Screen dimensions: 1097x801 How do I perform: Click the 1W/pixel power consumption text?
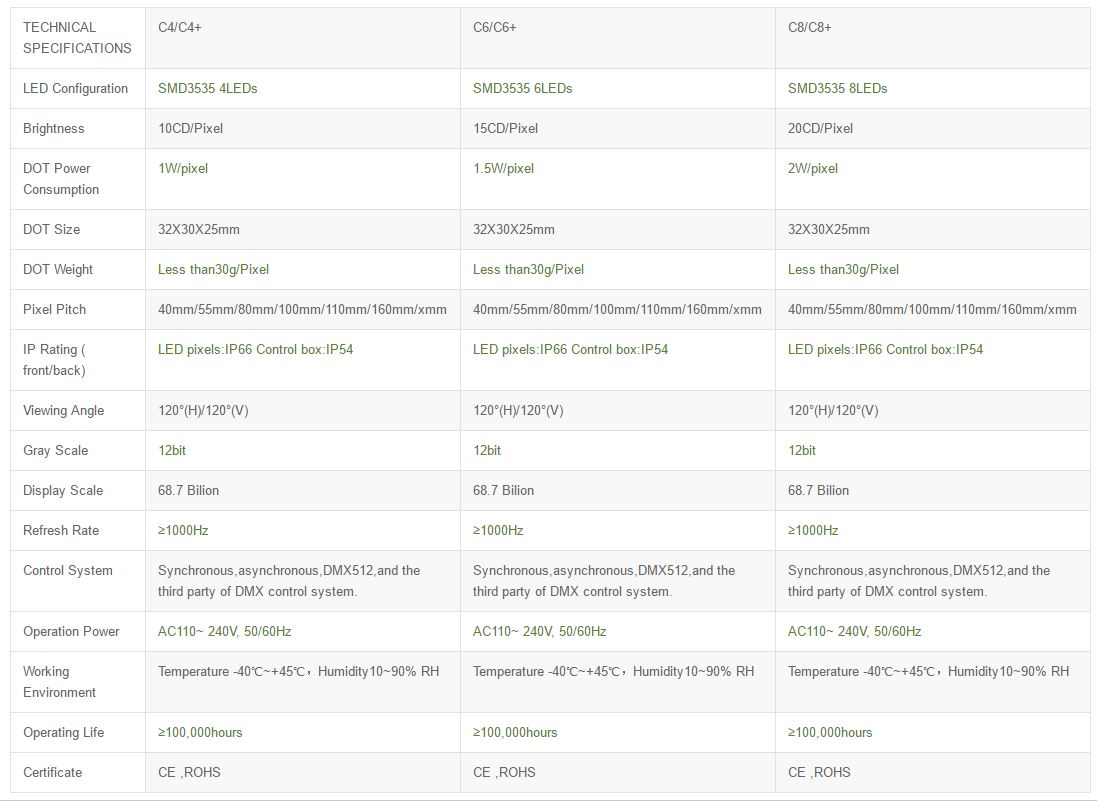click(x=183, y=168)
